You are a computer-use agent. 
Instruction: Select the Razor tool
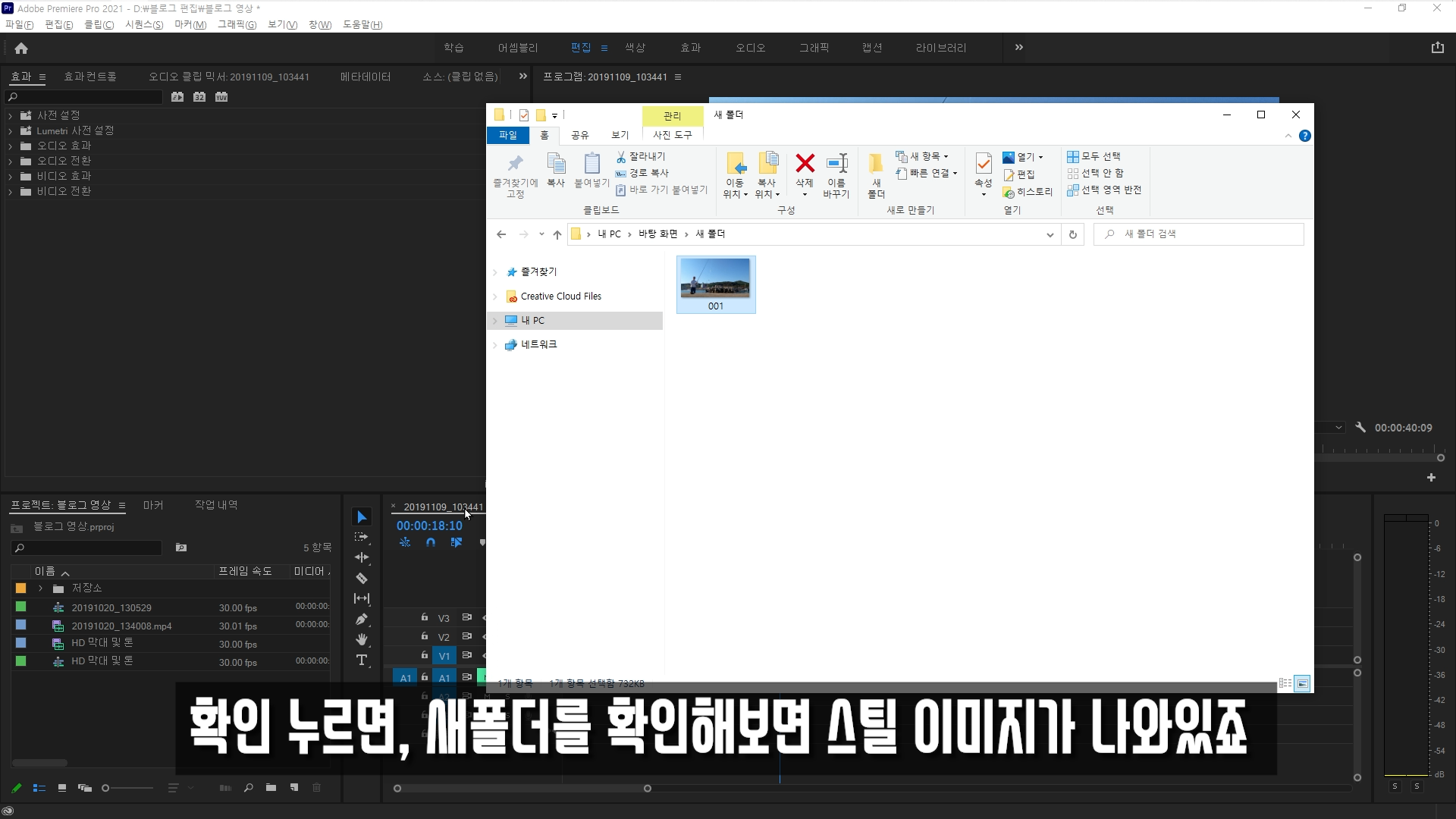(x=362, y=579)
